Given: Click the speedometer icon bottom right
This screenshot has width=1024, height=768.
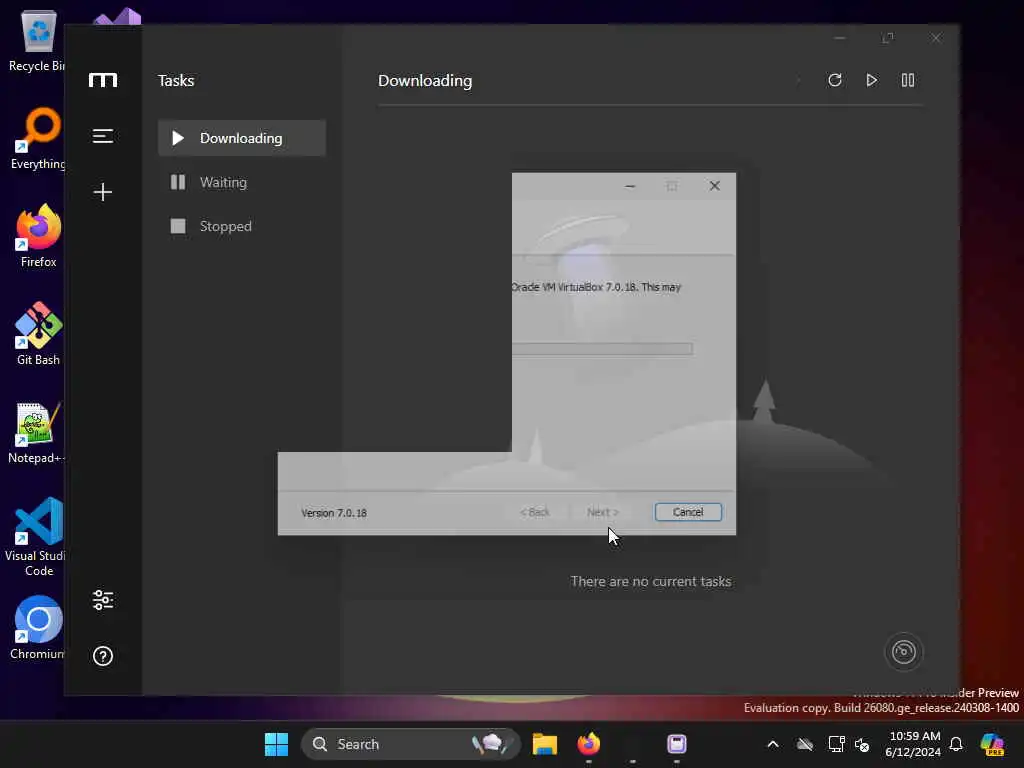Looking at the screenshot, I should [x=903, y=651].
